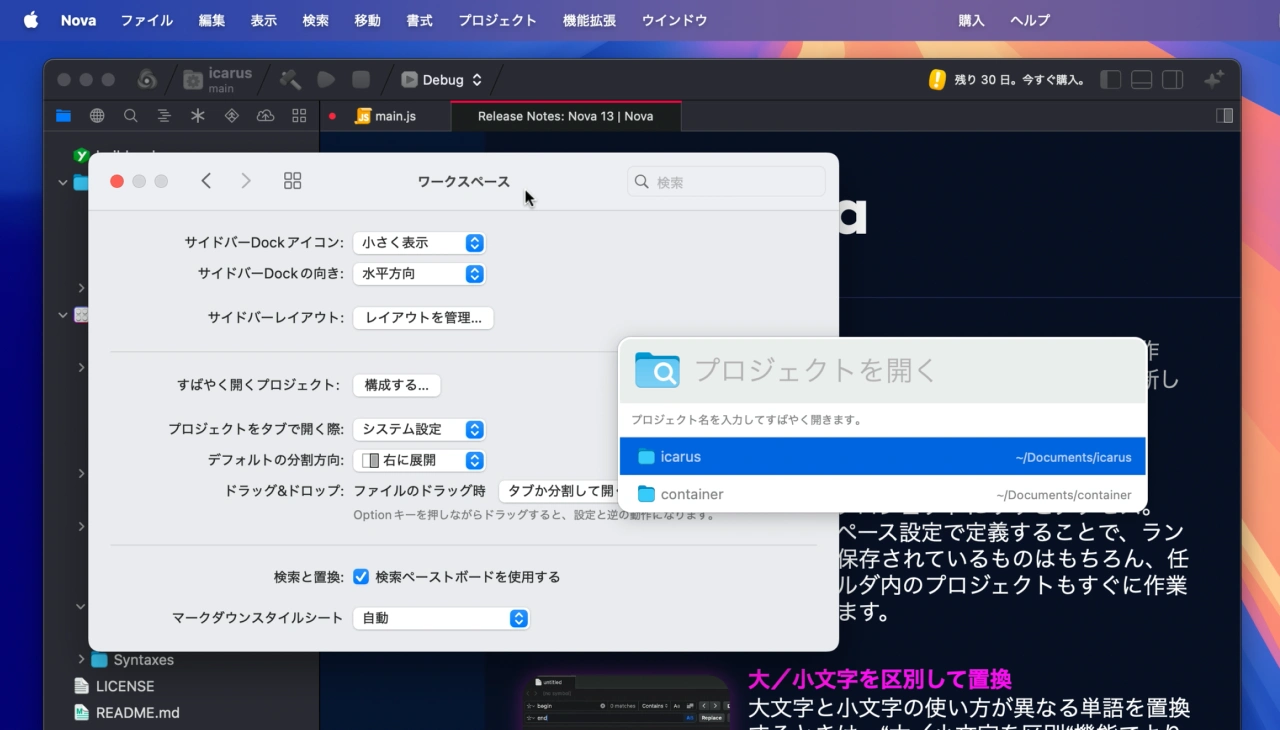Screen dimensions: 1280x730
Task: Show all settings via grid icon
Action: tap(292, 181)
